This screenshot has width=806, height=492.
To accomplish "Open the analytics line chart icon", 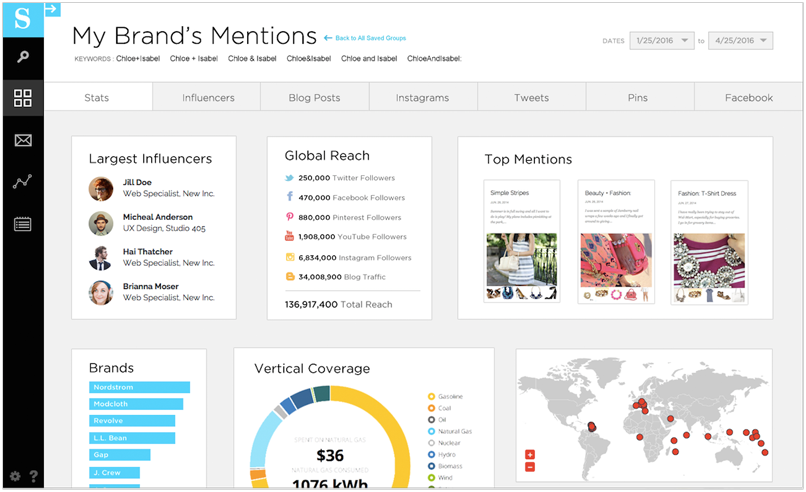I will (23, 181).
